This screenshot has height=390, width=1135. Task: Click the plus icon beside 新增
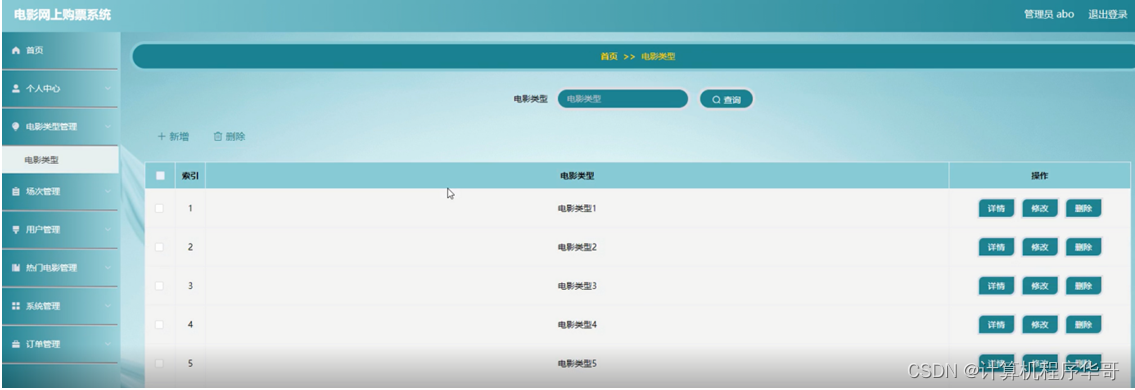[x=161, y=137]
